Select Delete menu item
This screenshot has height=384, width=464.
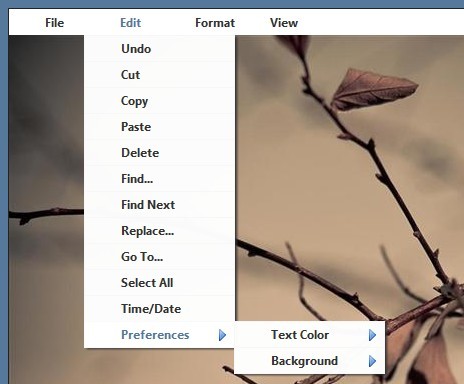[159, 153]
